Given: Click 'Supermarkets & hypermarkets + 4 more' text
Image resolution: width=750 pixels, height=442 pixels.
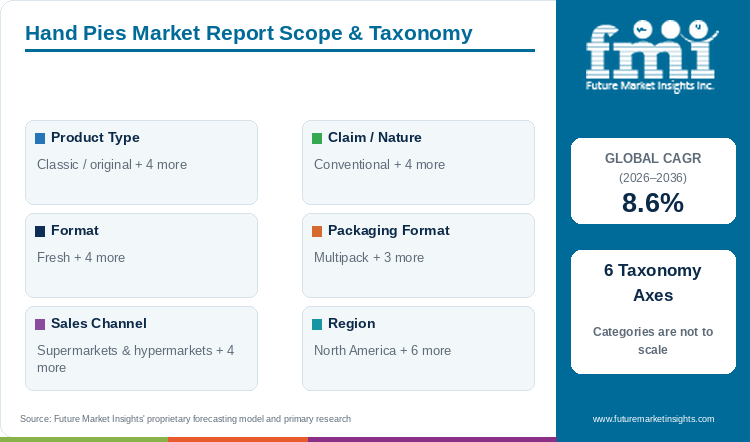Looking at the screenshot, I should coord(135,359).
